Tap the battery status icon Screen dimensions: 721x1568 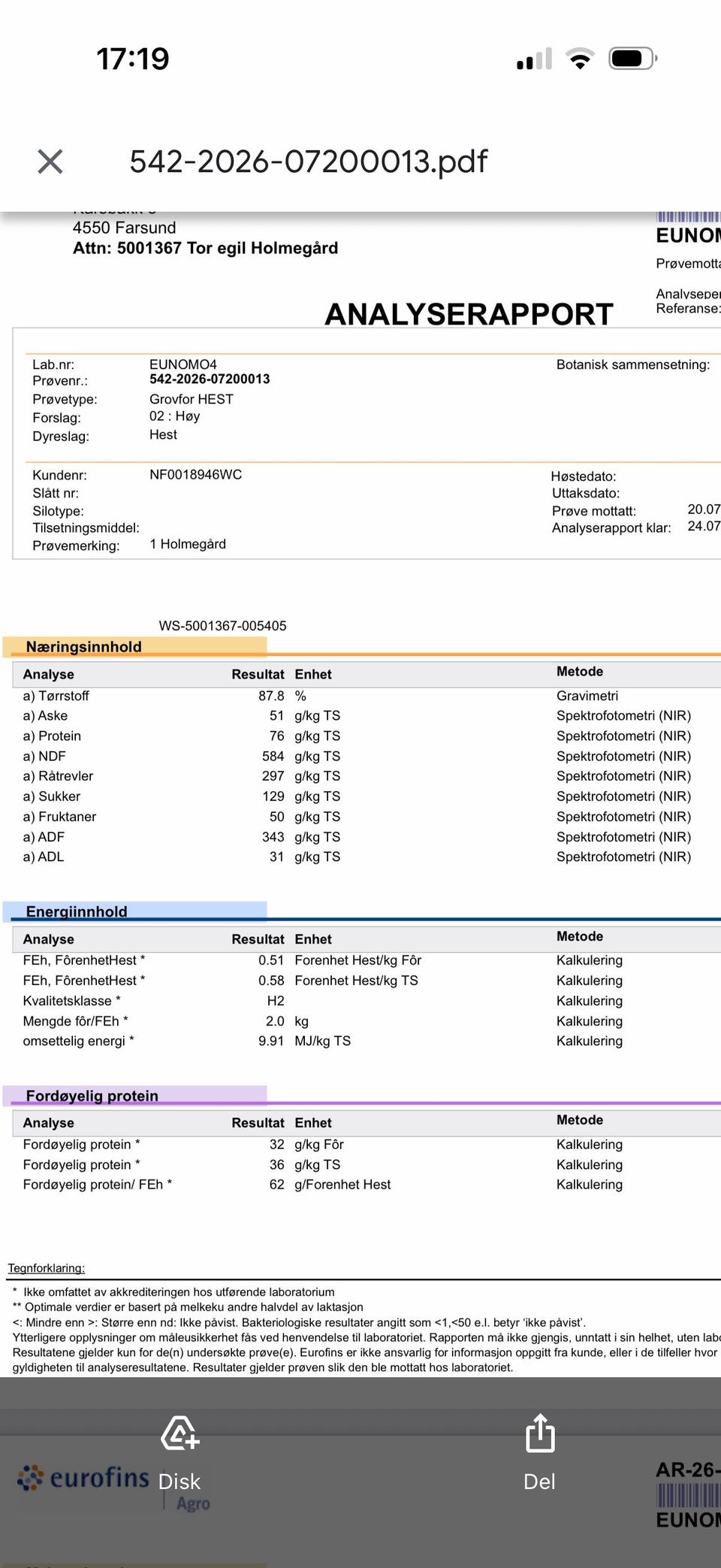(632, 59)
